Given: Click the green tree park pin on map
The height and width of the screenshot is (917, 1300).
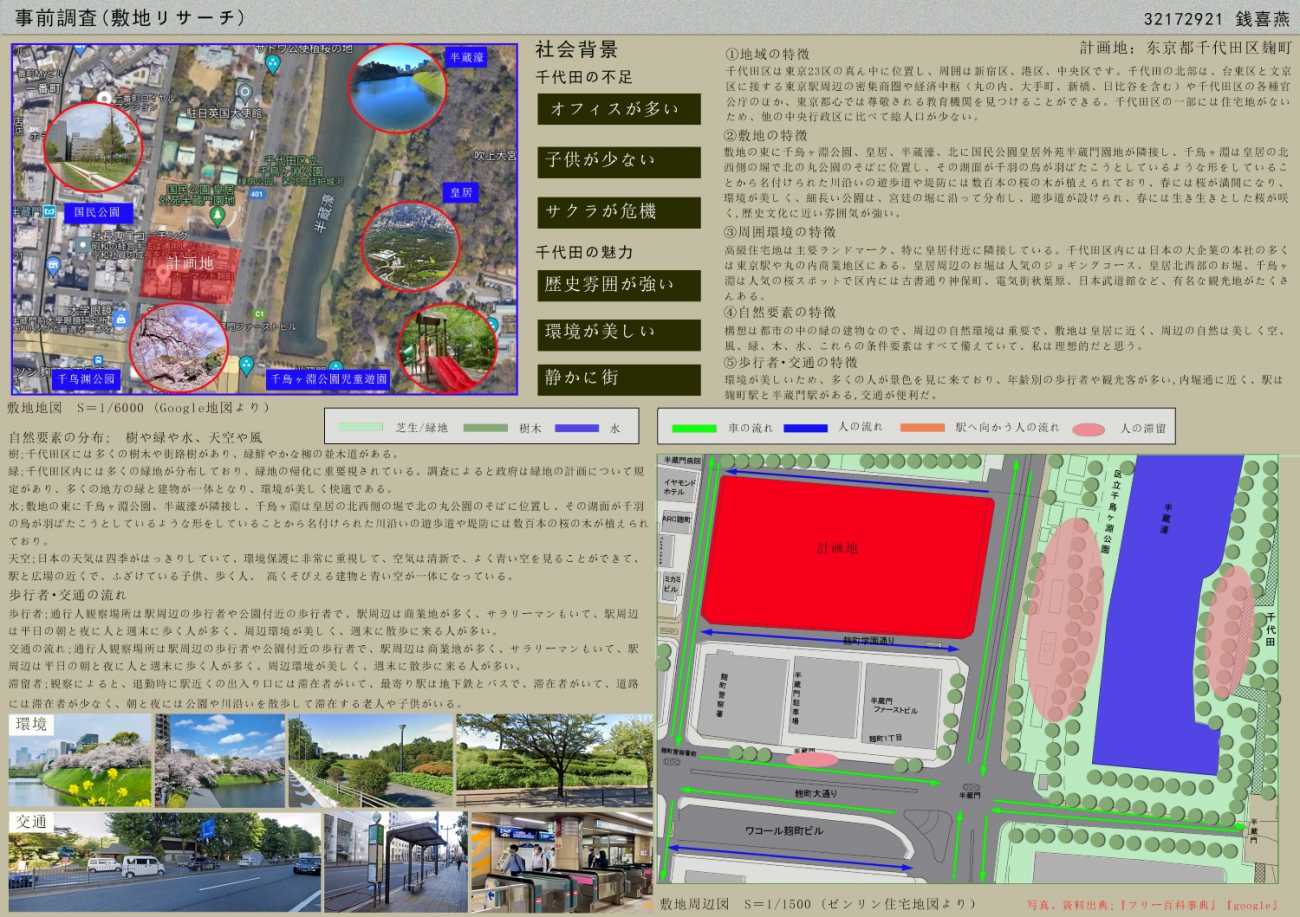Looking at the screenshot, I should tap(217, 215).
